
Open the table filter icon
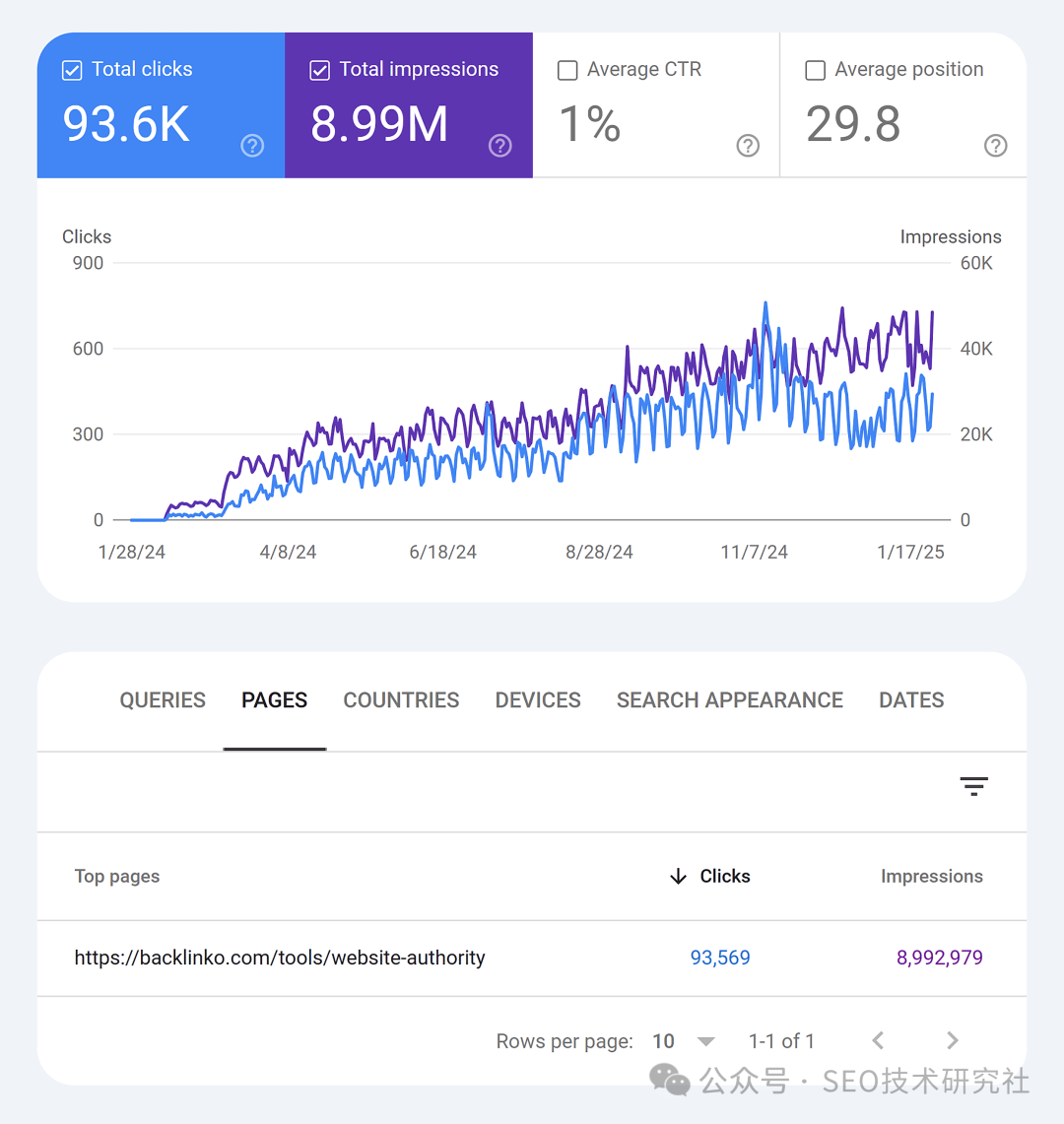click(973, 785)
